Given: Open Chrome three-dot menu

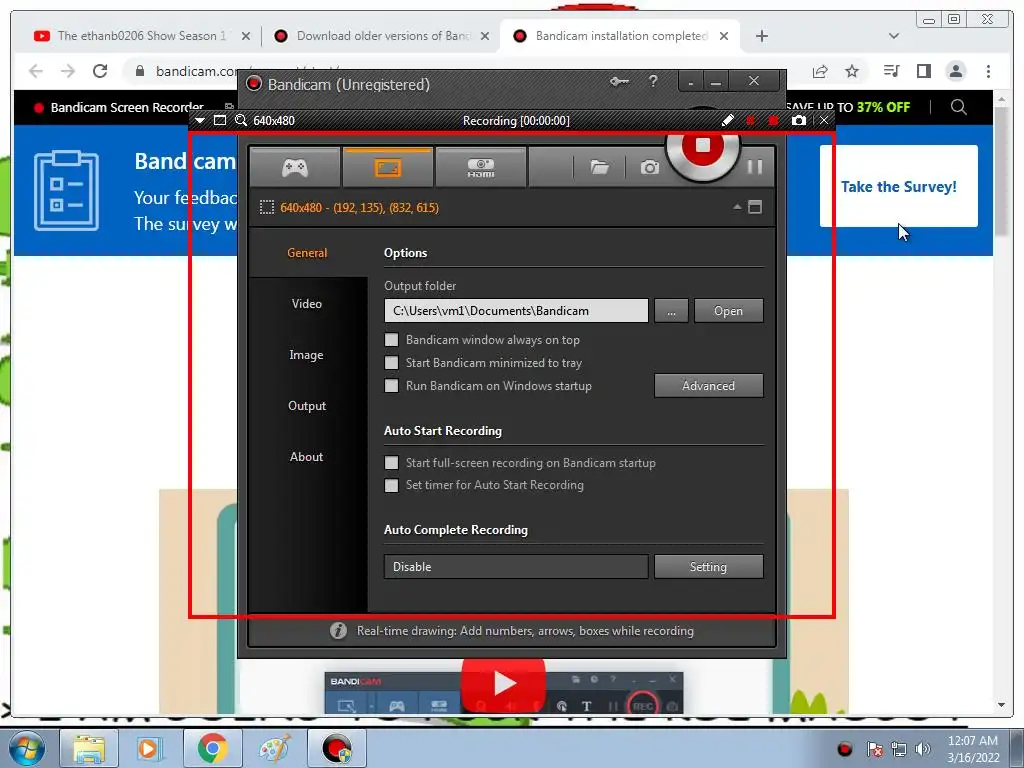Looking at the screenshot, I should (x=988, y=71).
